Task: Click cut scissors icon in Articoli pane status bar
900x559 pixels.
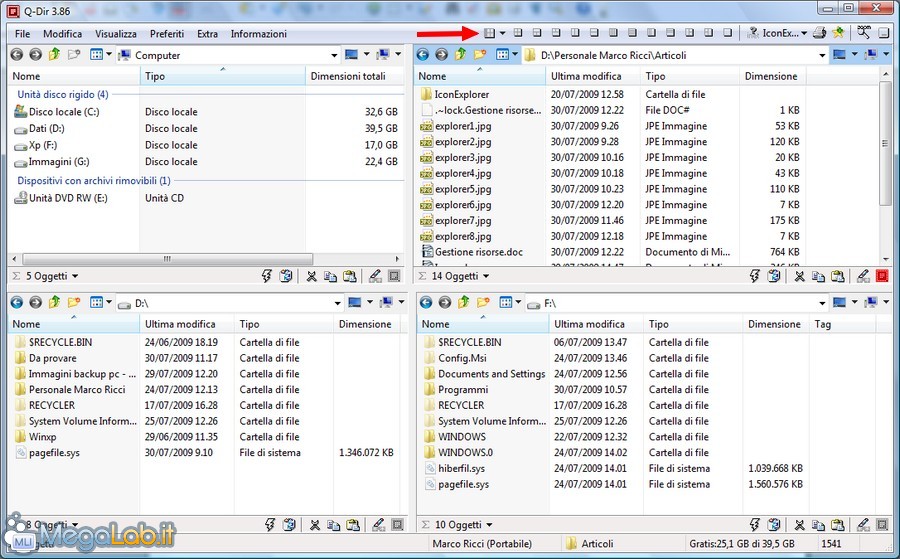Action: click(799, 277)
